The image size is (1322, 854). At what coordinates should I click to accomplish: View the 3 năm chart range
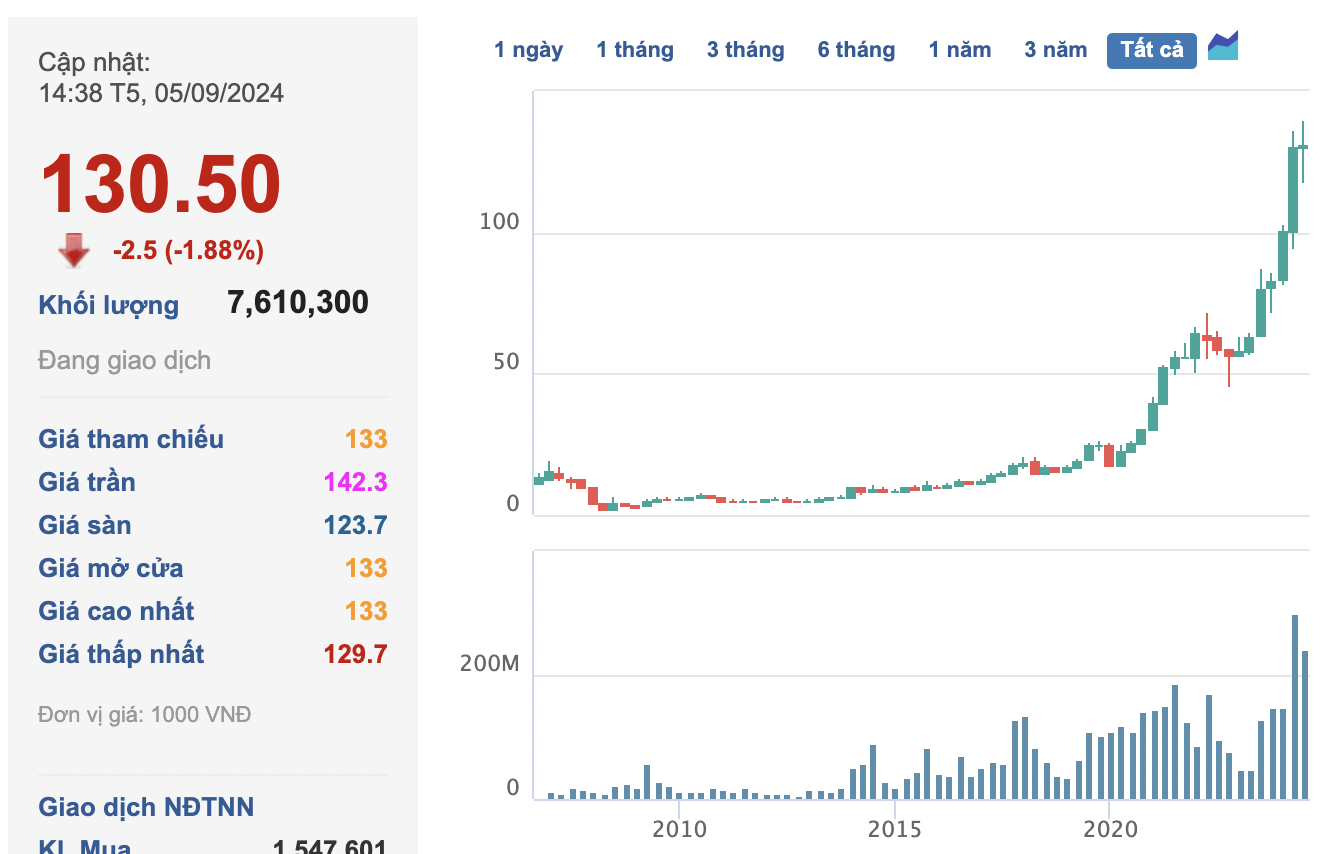click(x=1055, y=50)
